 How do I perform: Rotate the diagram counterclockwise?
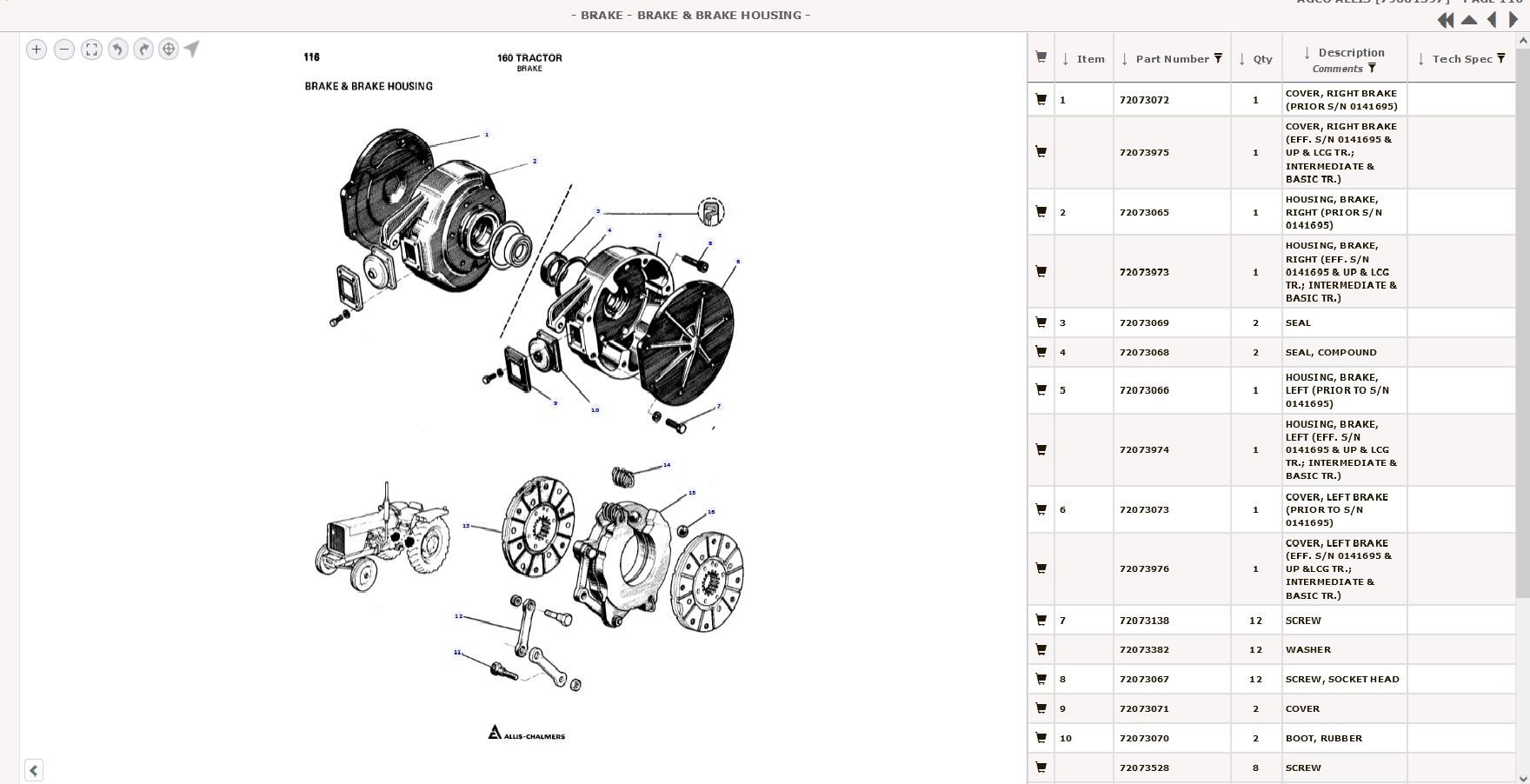coord(118,50)
